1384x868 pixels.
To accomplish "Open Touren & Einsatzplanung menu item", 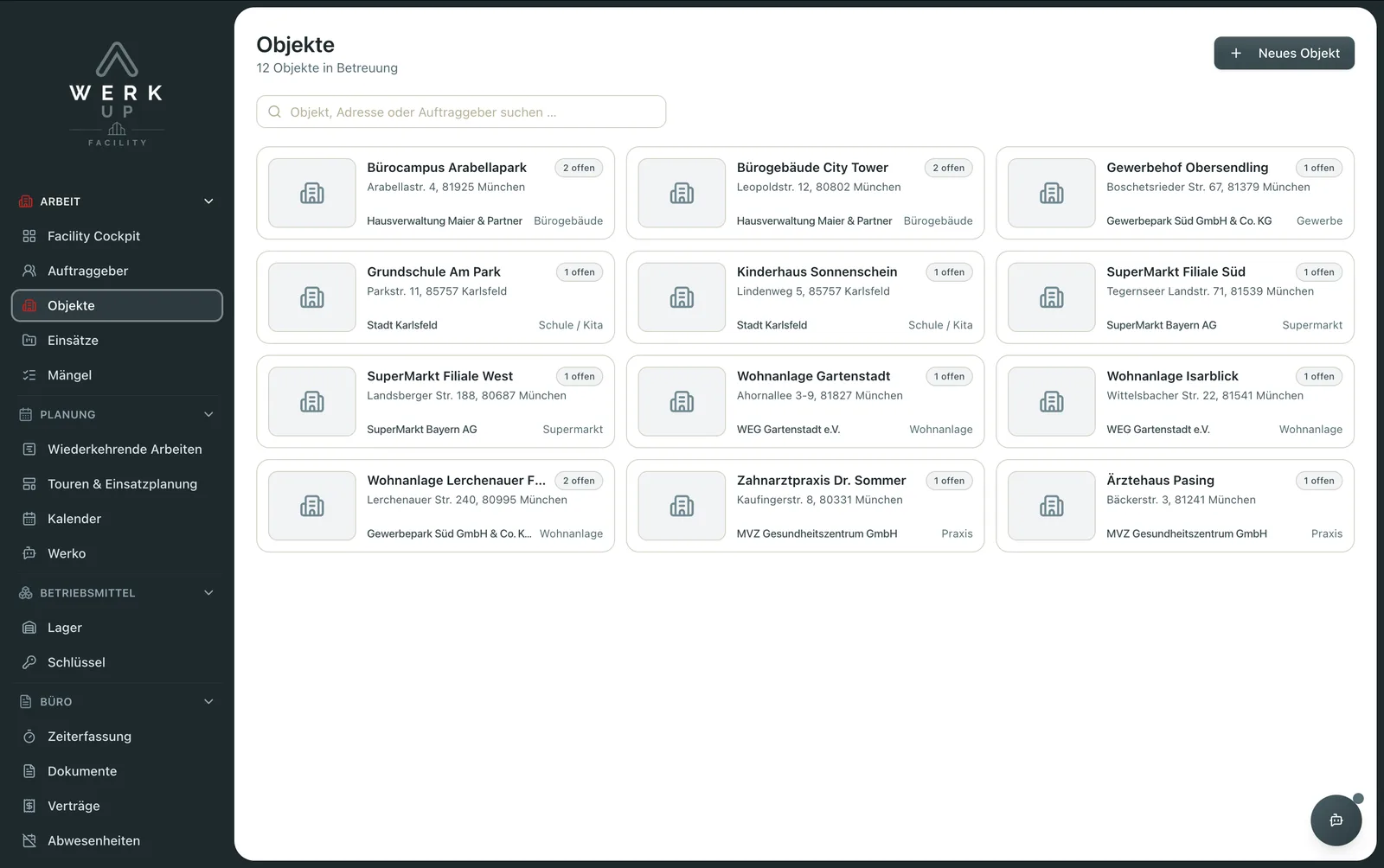I will [x=117, y=484].
